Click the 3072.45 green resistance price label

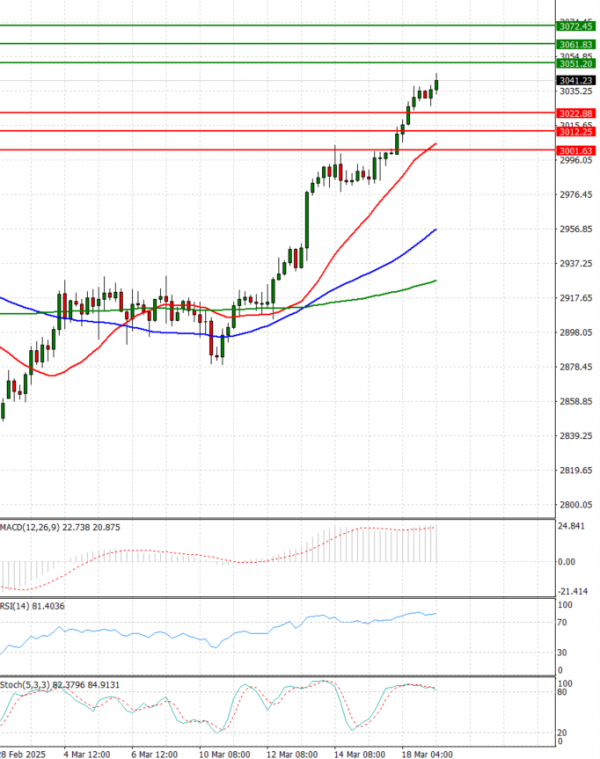(x=577, y=27)
